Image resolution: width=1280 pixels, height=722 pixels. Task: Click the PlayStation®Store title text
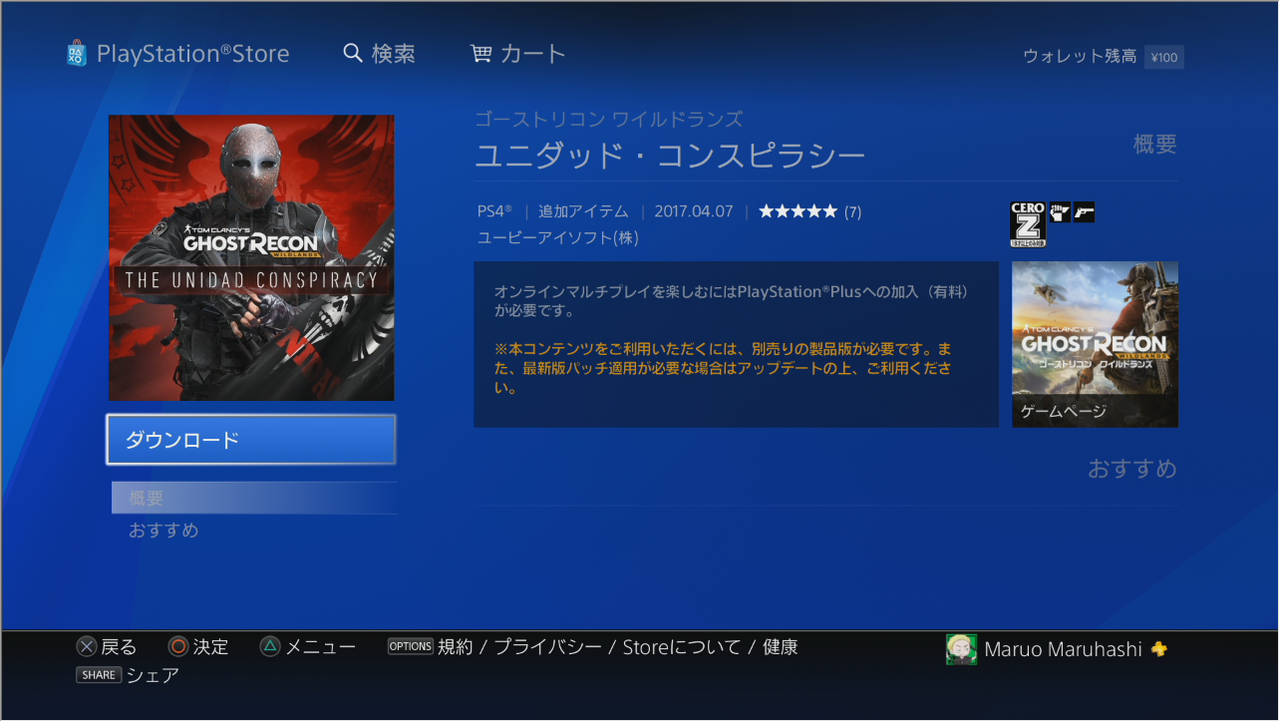pos(193,54)
